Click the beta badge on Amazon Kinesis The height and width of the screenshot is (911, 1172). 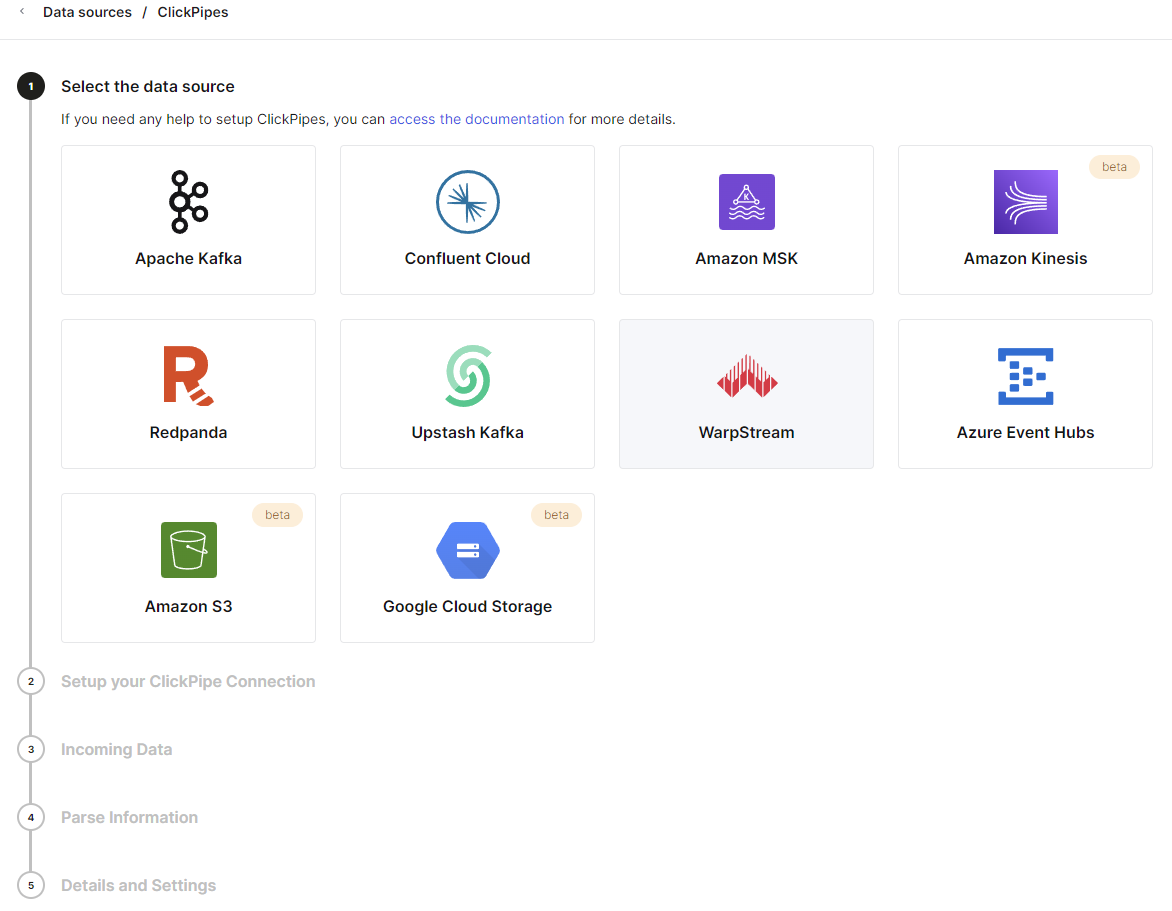(1114, 167)
